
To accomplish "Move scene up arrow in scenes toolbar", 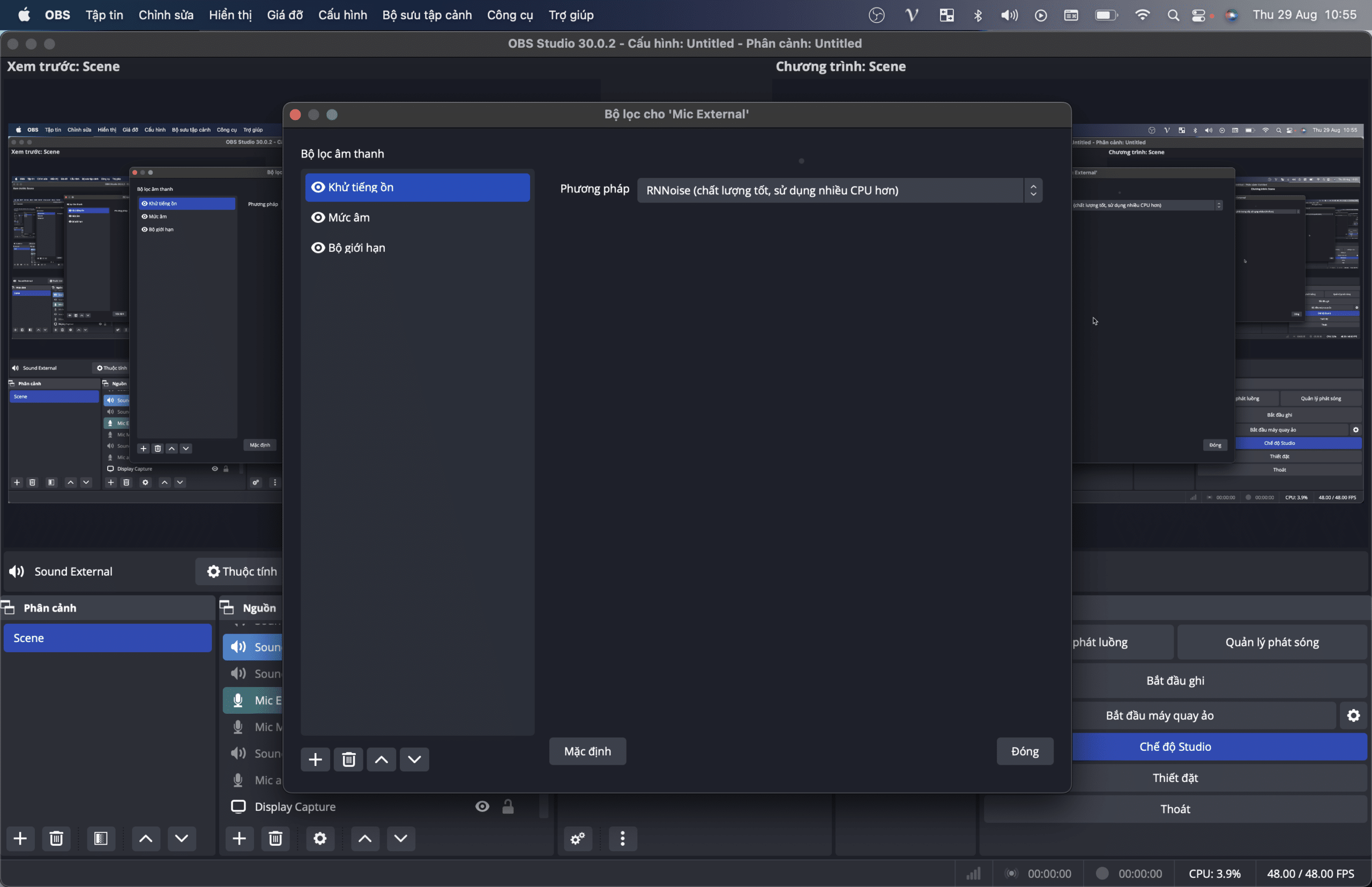I will coord(146,838).
